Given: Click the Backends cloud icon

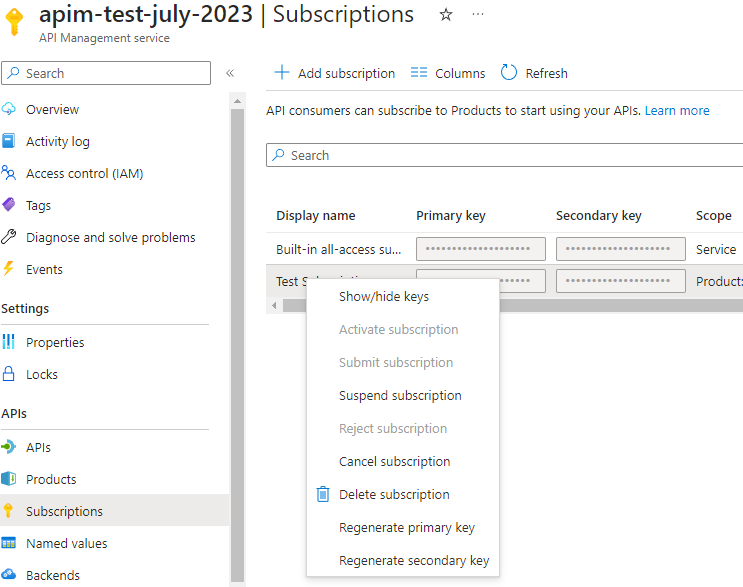Looking at the screenshot, I should click(x=9, y=575).
